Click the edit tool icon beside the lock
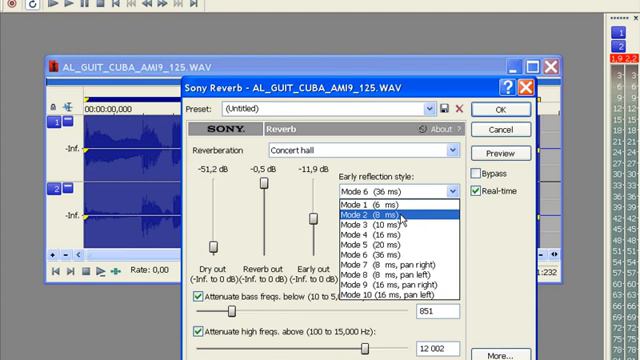This screenshot has width=640, height=360. click(68, 107)
